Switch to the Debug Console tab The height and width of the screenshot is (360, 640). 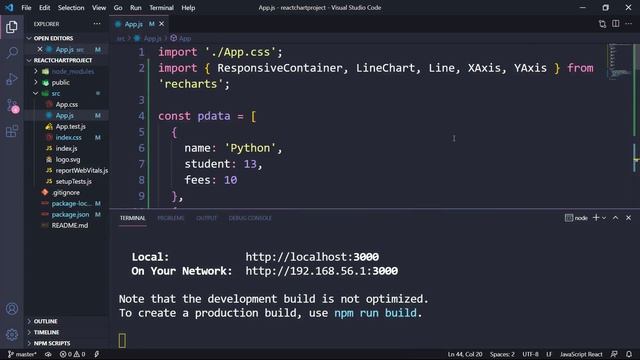click(250, 218)
